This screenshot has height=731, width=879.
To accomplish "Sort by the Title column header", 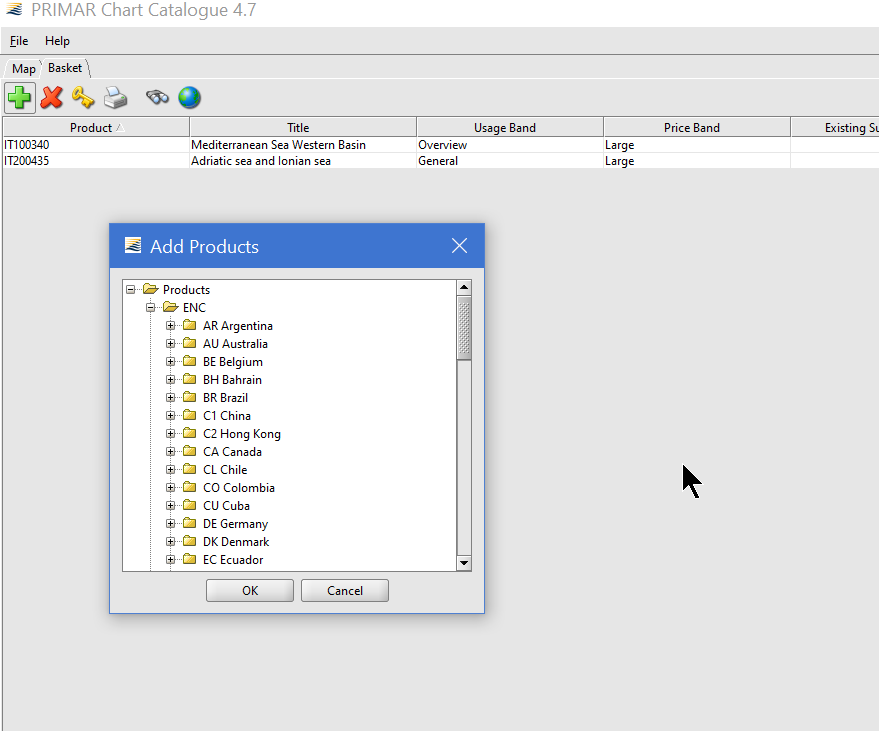I will 303,127.
